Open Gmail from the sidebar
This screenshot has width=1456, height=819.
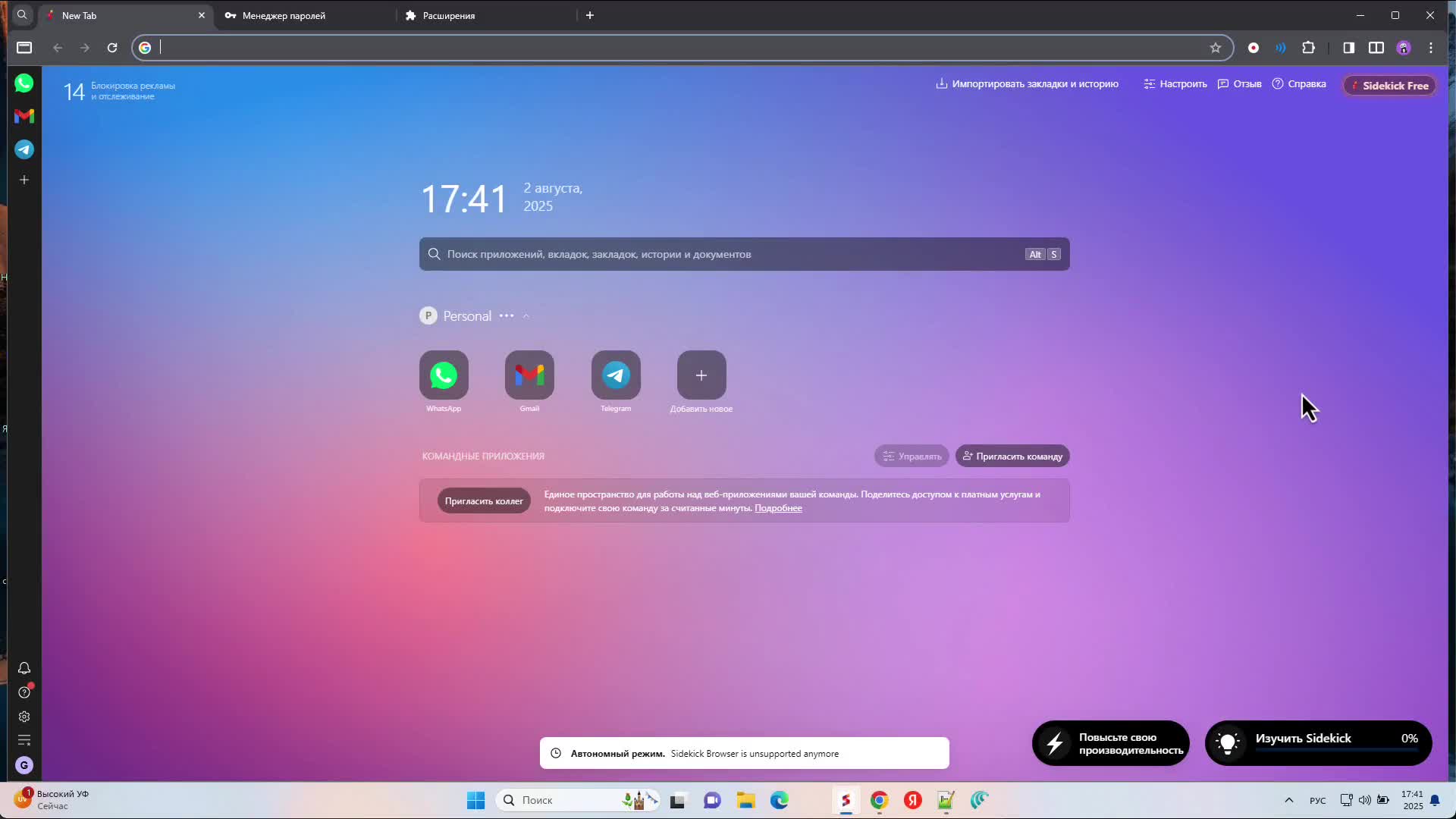point(24,116)
